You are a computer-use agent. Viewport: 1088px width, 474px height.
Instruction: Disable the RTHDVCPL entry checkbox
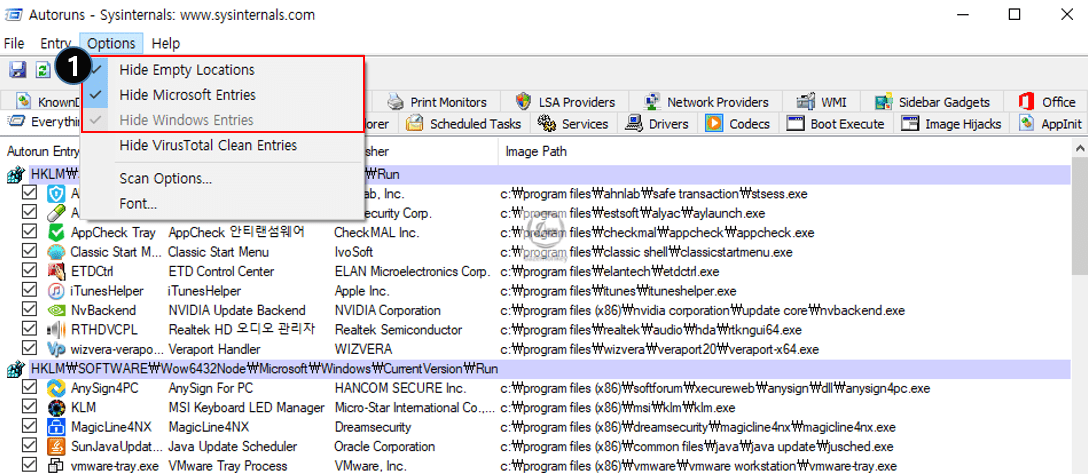tap(30, 330)
